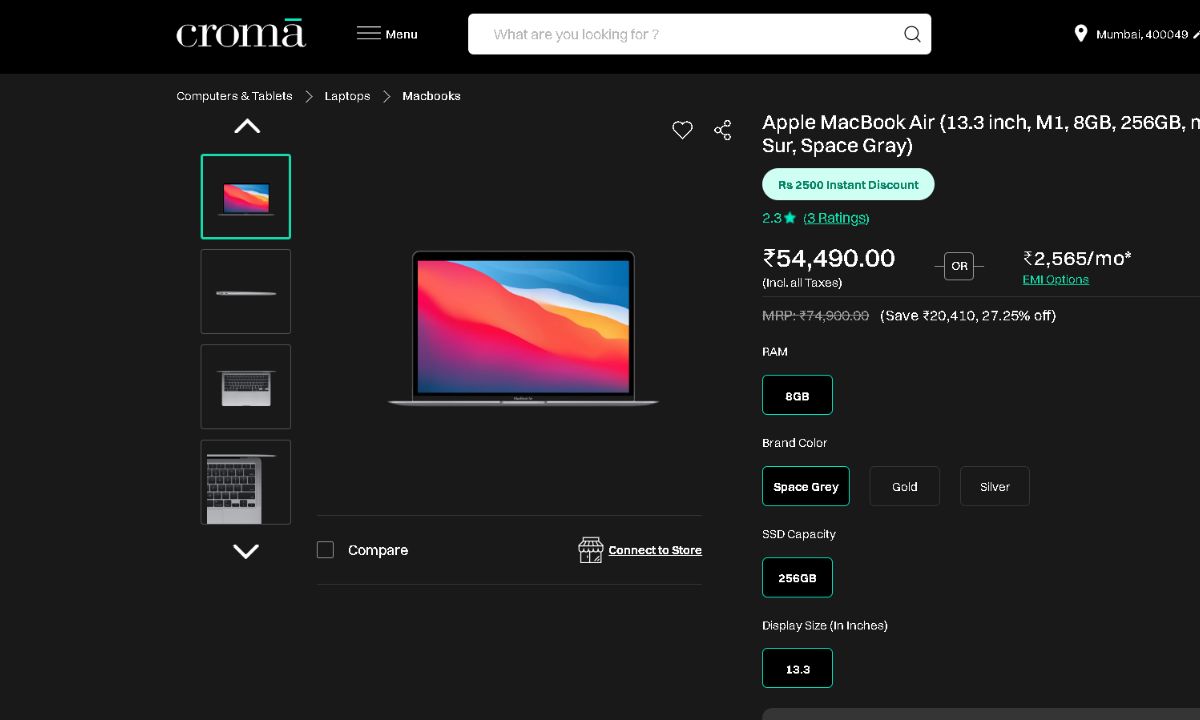Click the search magnifier icon

(x=912, y=34)
